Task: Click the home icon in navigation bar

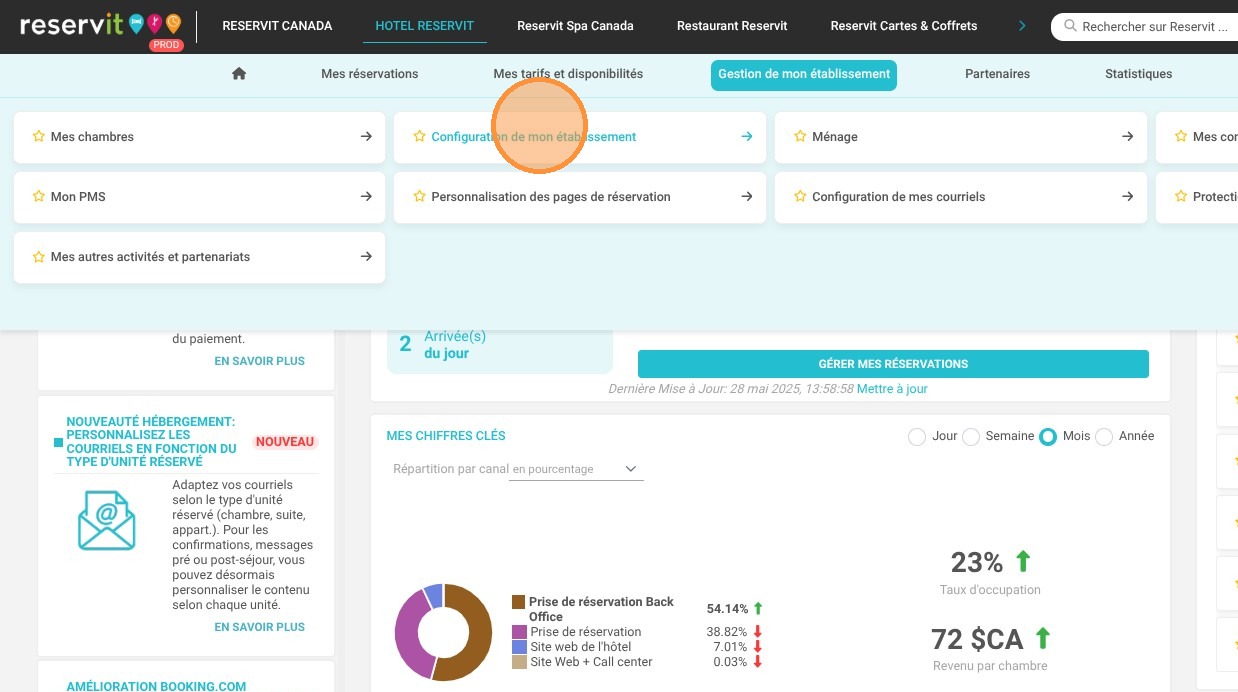Action: point(238,74)
